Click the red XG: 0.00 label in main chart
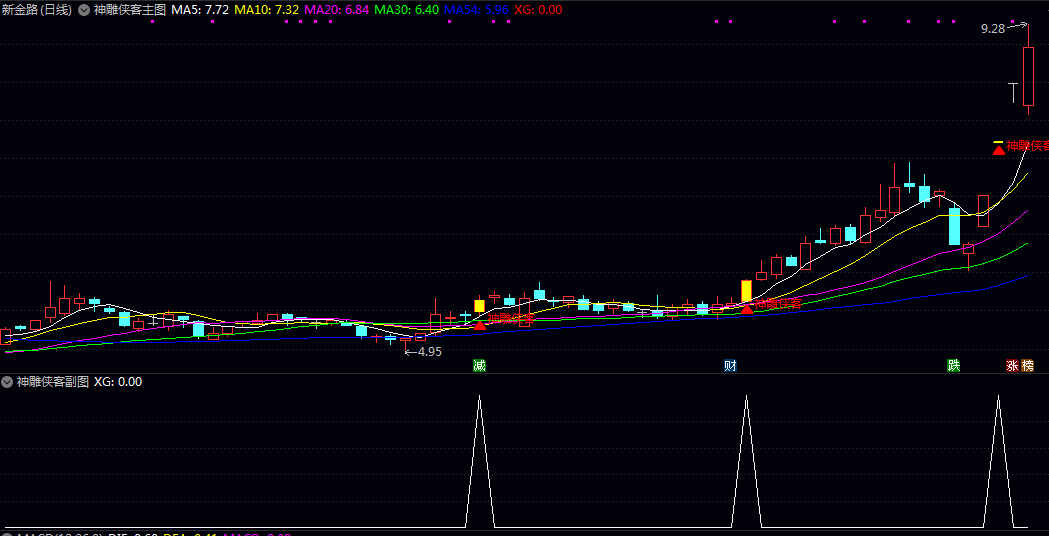The image size is (1049, 536). pyautogui.click(x=538, y=10)
